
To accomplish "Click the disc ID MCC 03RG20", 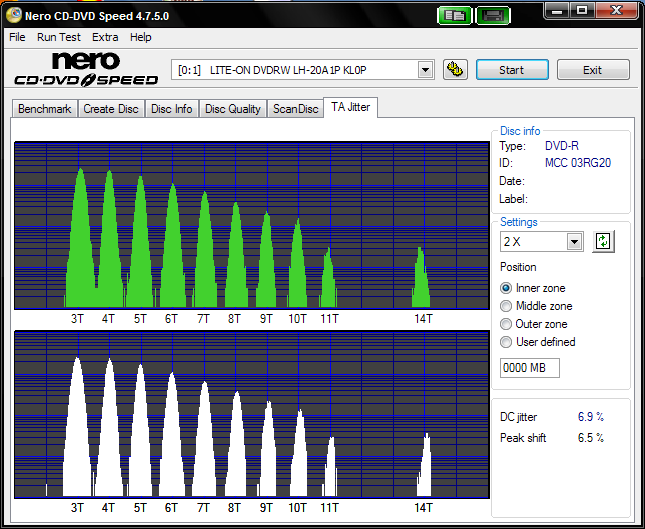I will (x=578, y=163).
